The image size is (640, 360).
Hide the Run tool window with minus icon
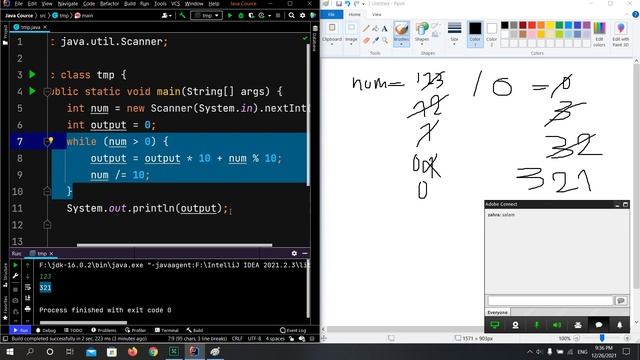(305, 253)
